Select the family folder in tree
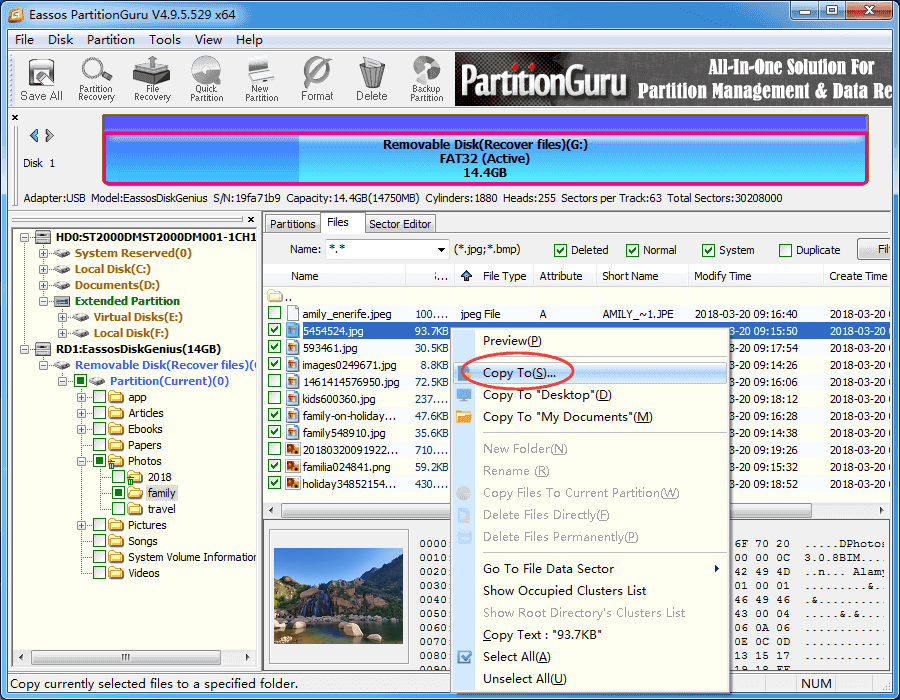This screenshot has height=700, width=900. 161,493
